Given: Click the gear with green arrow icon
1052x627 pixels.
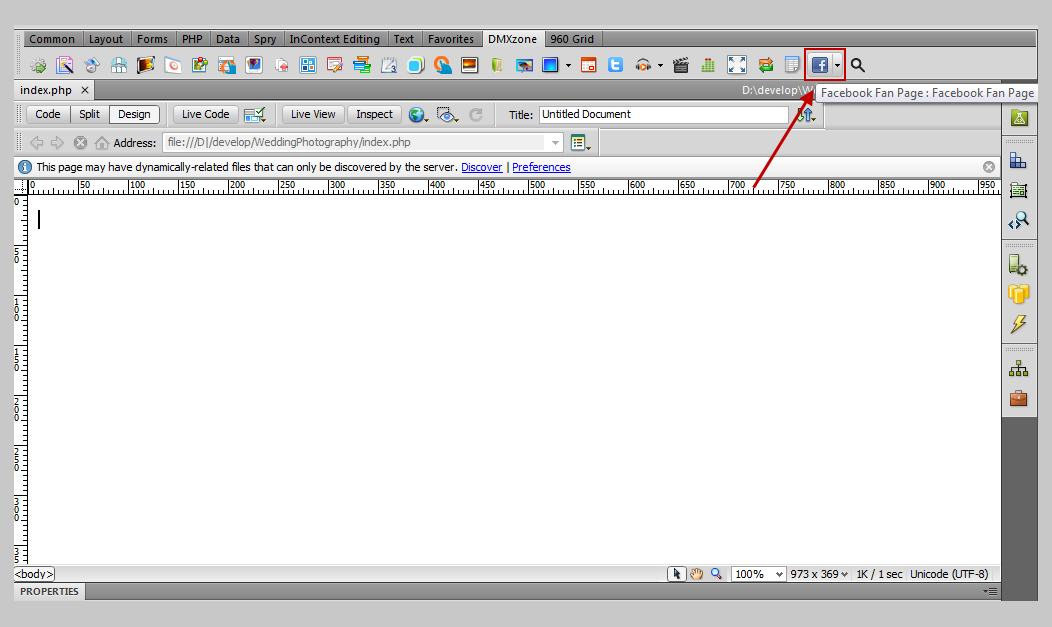Looking at the screenshot, I should click(38, 65).
